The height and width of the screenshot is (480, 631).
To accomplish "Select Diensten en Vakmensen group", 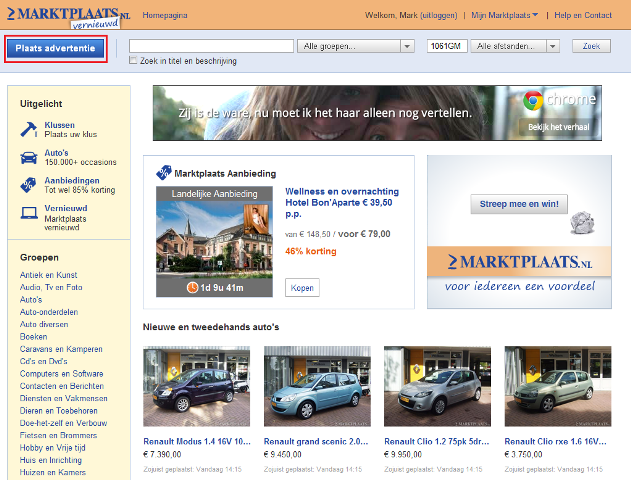I will pos(64,398).
